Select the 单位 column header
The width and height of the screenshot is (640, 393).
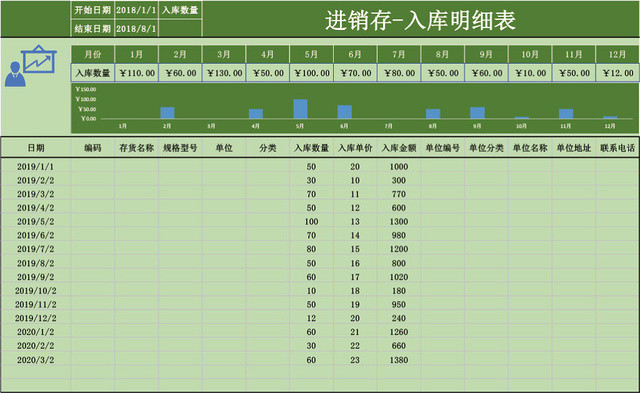pyautogui.click(x=224, y=148)
